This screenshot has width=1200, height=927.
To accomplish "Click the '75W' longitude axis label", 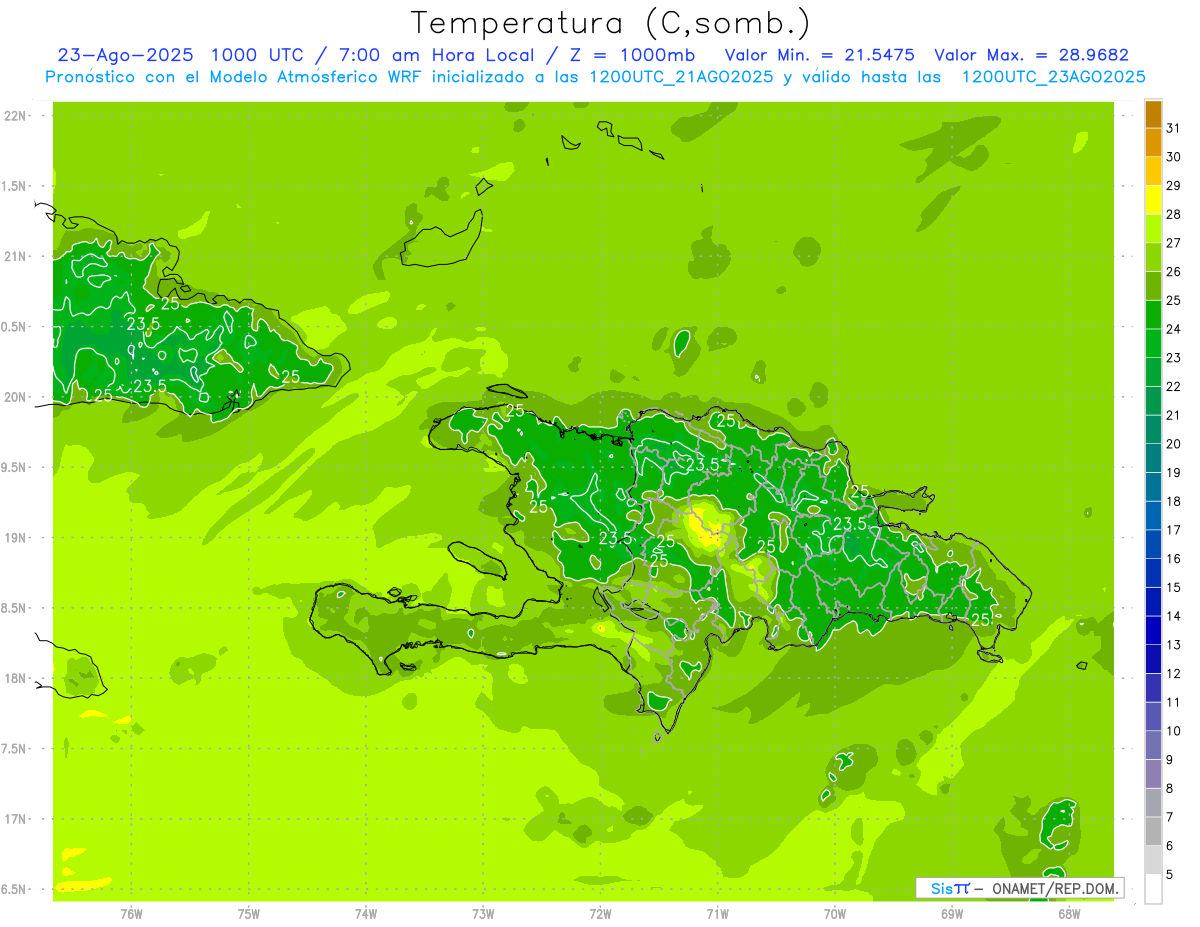I will tap(249, 913).
